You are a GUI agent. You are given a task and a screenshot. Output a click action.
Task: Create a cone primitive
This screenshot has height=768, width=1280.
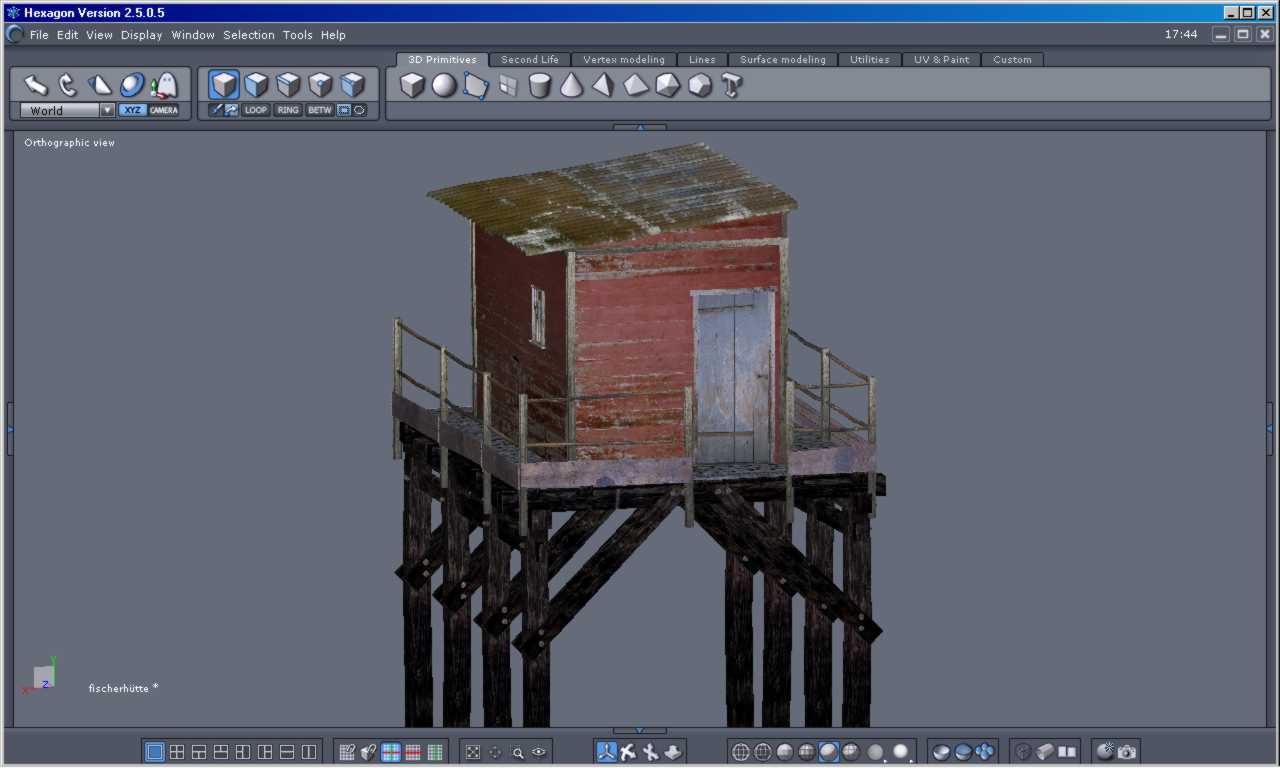click(572, 85)
